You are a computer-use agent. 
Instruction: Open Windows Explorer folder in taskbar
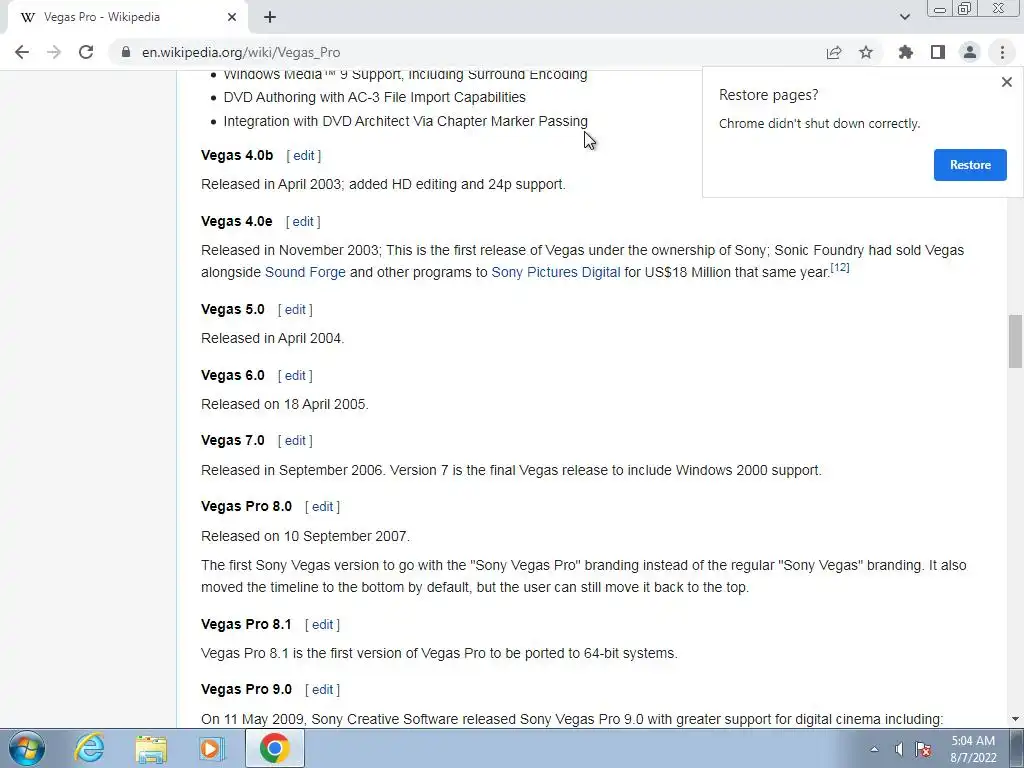[151, 748]
